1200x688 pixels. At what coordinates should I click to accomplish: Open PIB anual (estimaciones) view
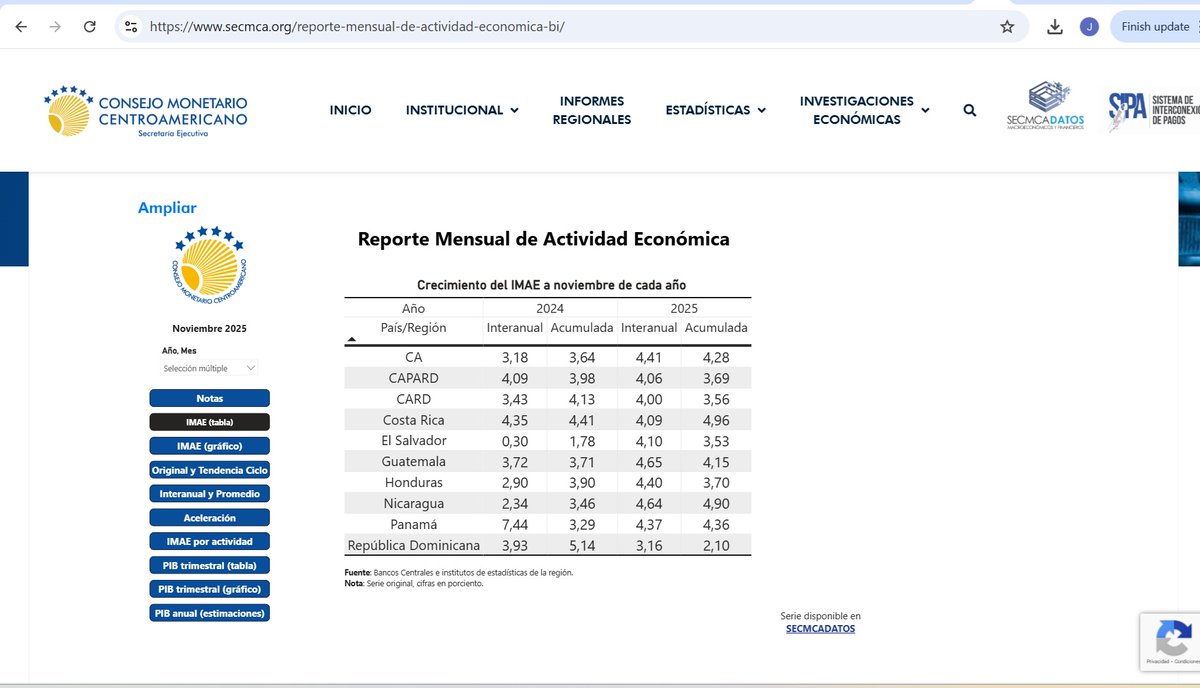210,613
